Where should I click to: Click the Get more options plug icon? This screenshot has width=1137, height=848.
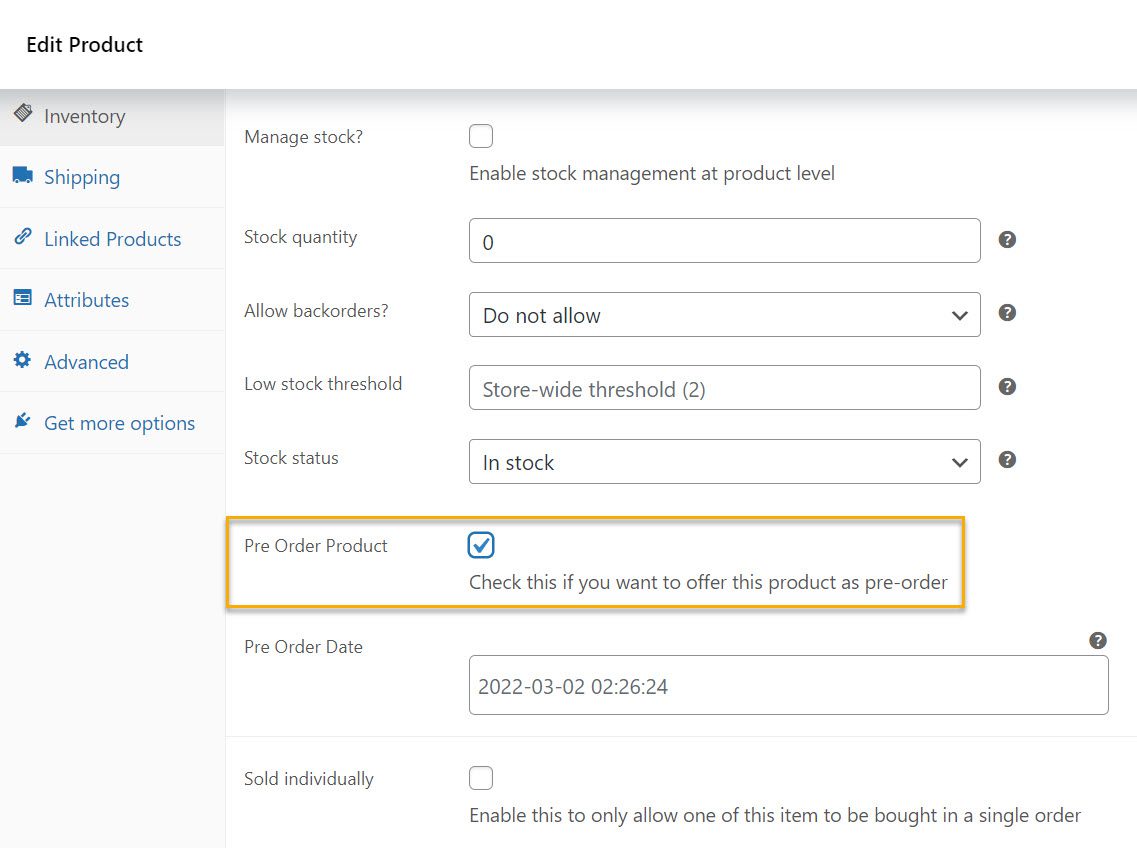(22, 421)
